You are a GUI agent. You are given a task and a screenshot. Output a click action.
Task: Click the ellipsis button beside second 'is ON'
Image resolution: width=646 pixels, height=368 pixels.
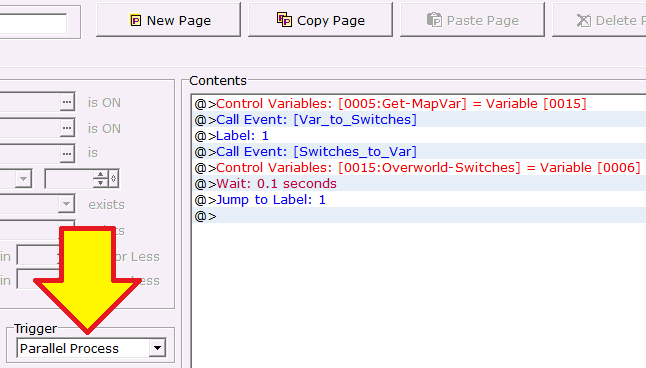coord(67,128)
